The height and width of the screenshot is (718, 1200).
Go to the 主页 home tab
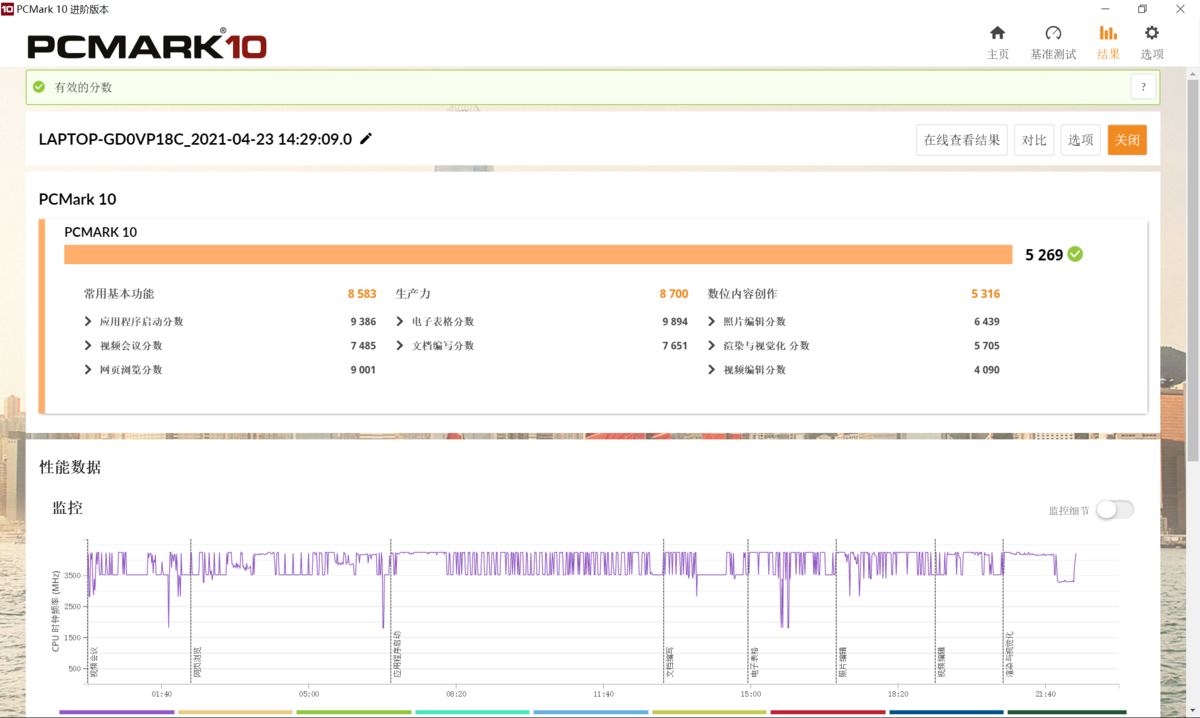coord(998,43)
